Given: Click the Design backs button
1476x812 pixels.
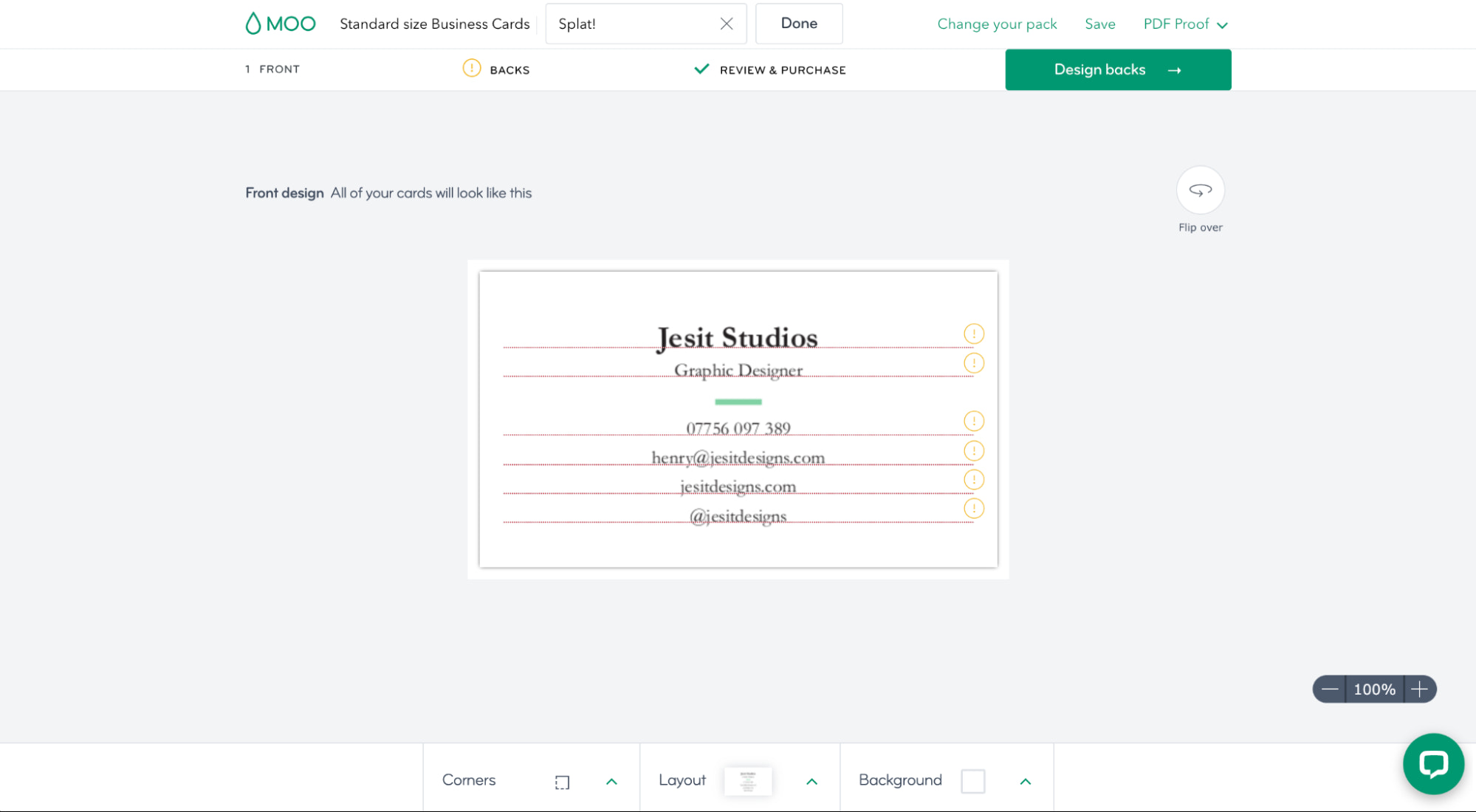Looking at the screenshot, I should point(1117,69).
